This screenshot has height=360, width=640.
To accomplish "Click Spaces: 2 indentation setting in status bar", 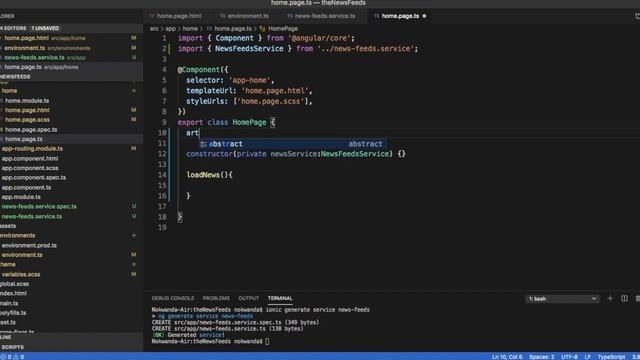I will [x=542, y=357].
